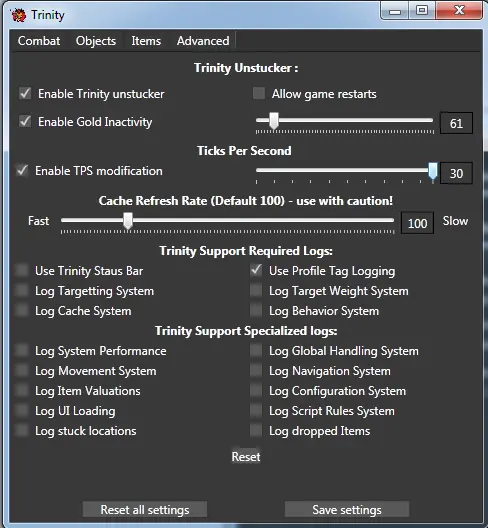This screenshot has width=488, height=528.
Task: Maximize the Trinity window
Action: click(x=422, y=11)
